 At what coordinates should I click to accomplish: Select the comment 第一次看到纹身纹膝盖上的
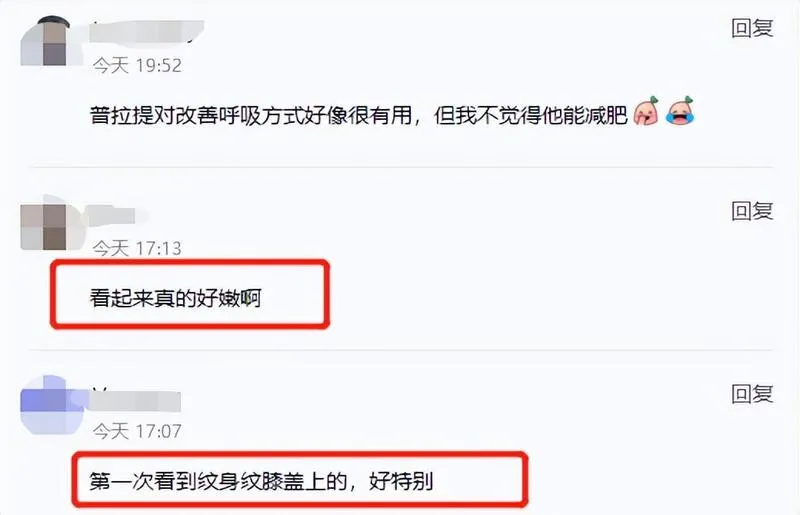[x=261, y=481]
